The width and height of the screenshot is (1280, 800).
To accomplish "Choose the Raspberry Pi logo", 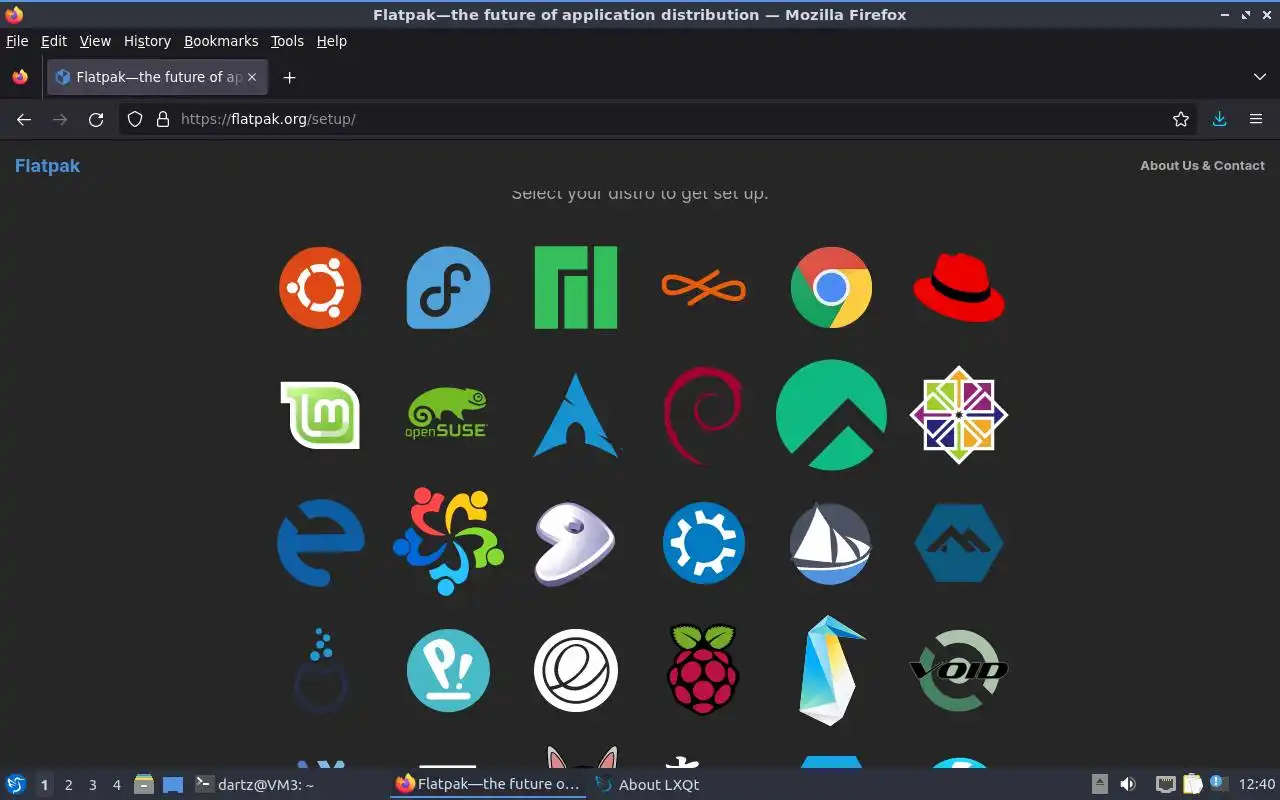I will [703, 669].
